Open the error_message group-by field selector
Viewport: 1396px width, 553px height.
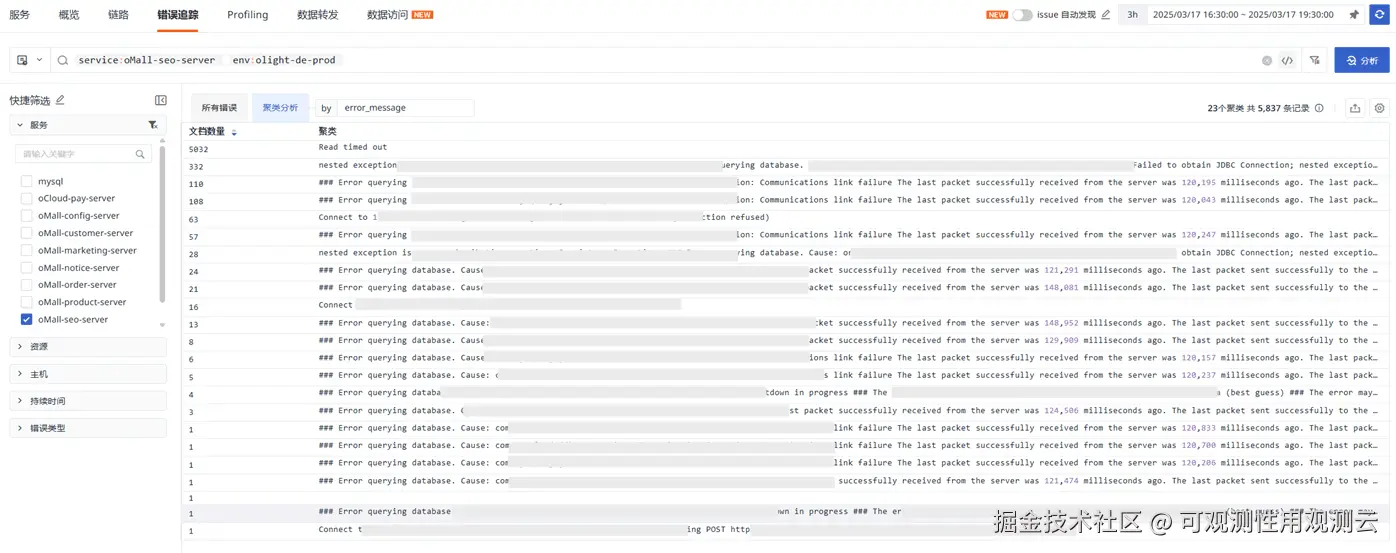tap(405, 108)
